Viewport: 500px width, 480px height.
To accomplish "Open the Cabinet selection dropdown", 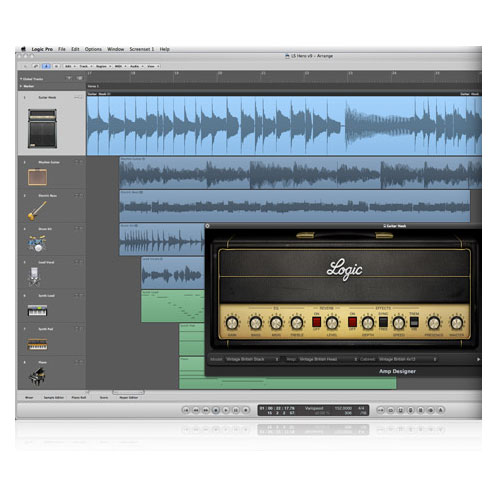I will click(407, 359).
